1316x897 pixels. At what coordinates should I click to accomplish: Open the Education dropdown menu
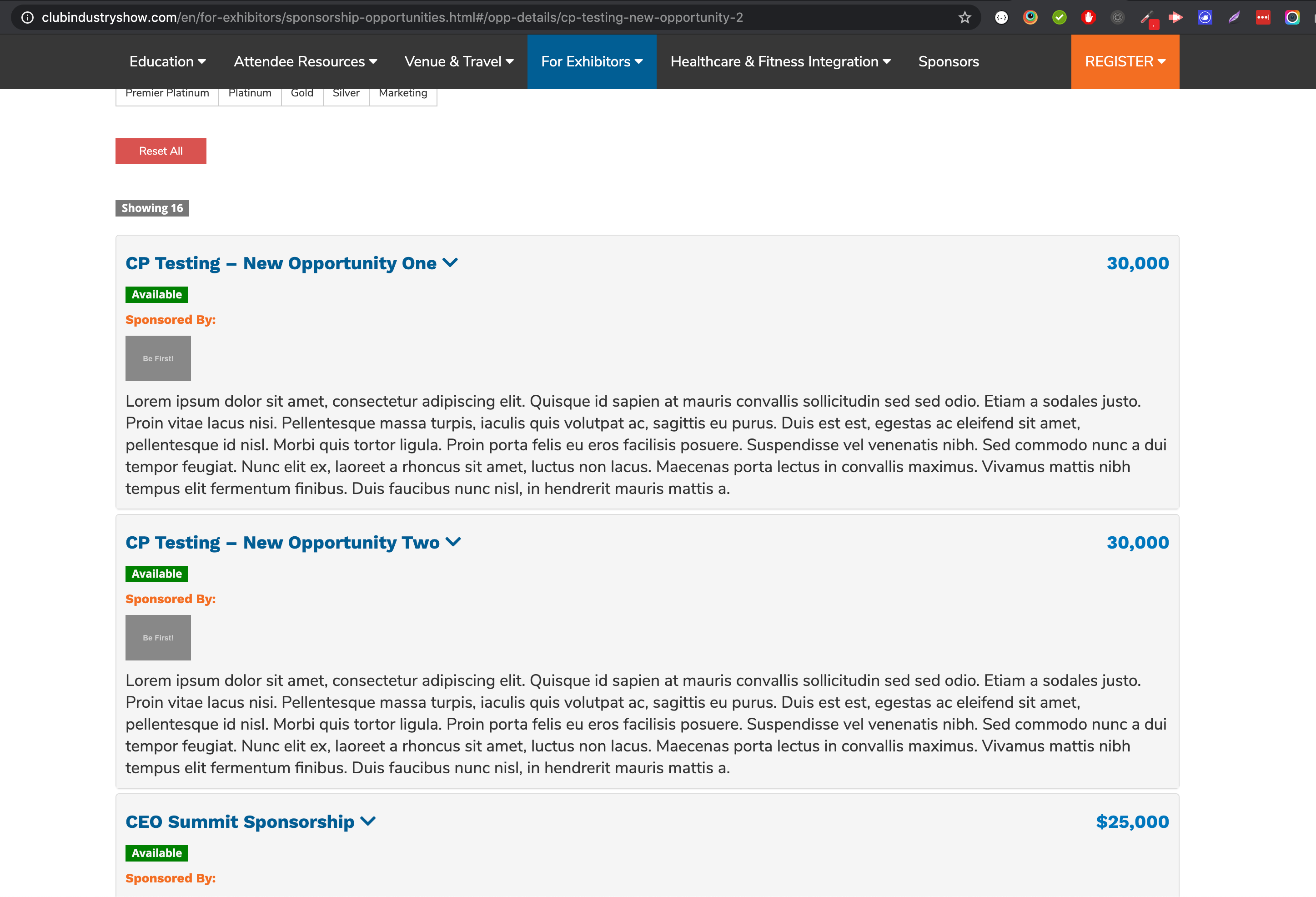point(168,62)
